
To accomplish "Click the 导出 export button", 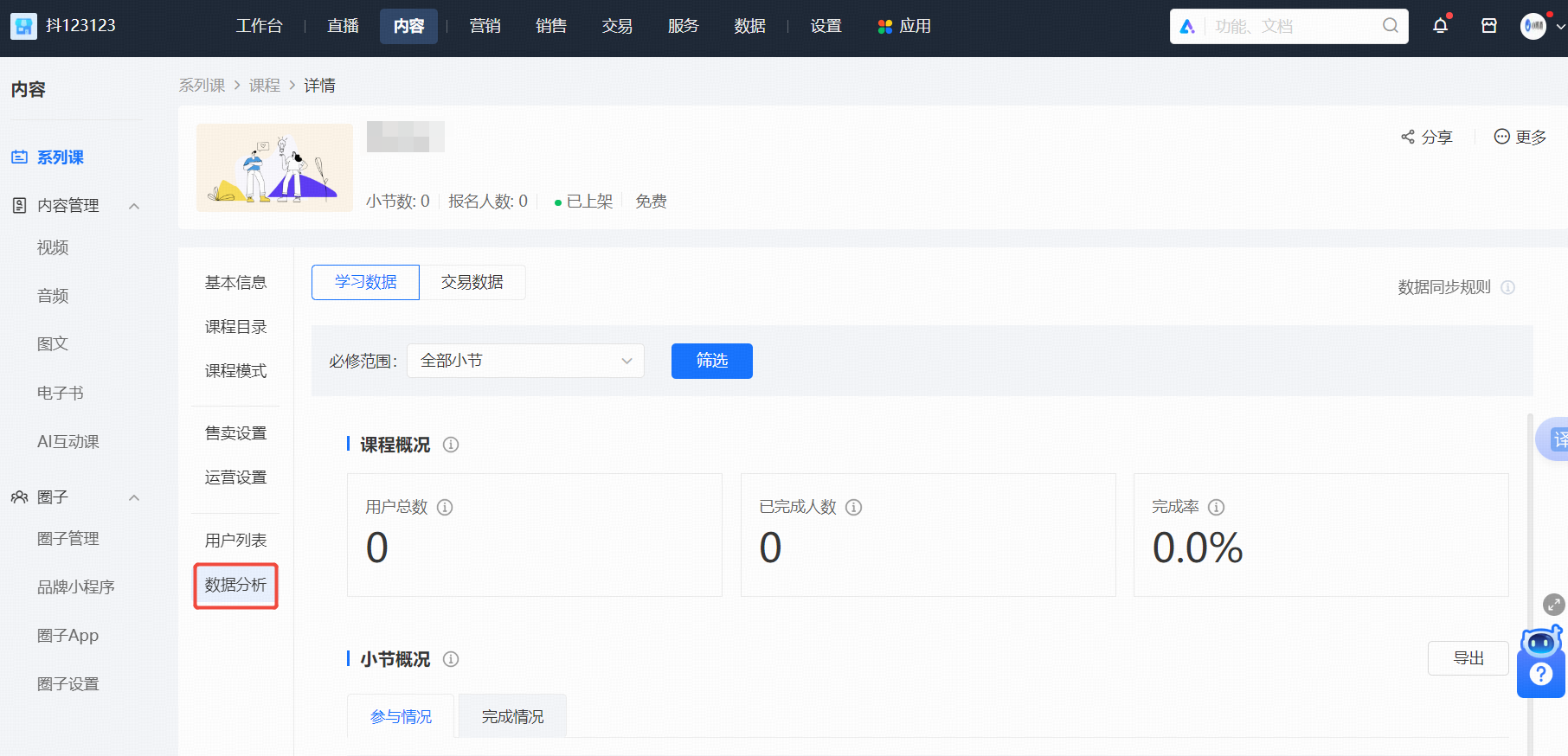I will click(x=1468, y=658).
